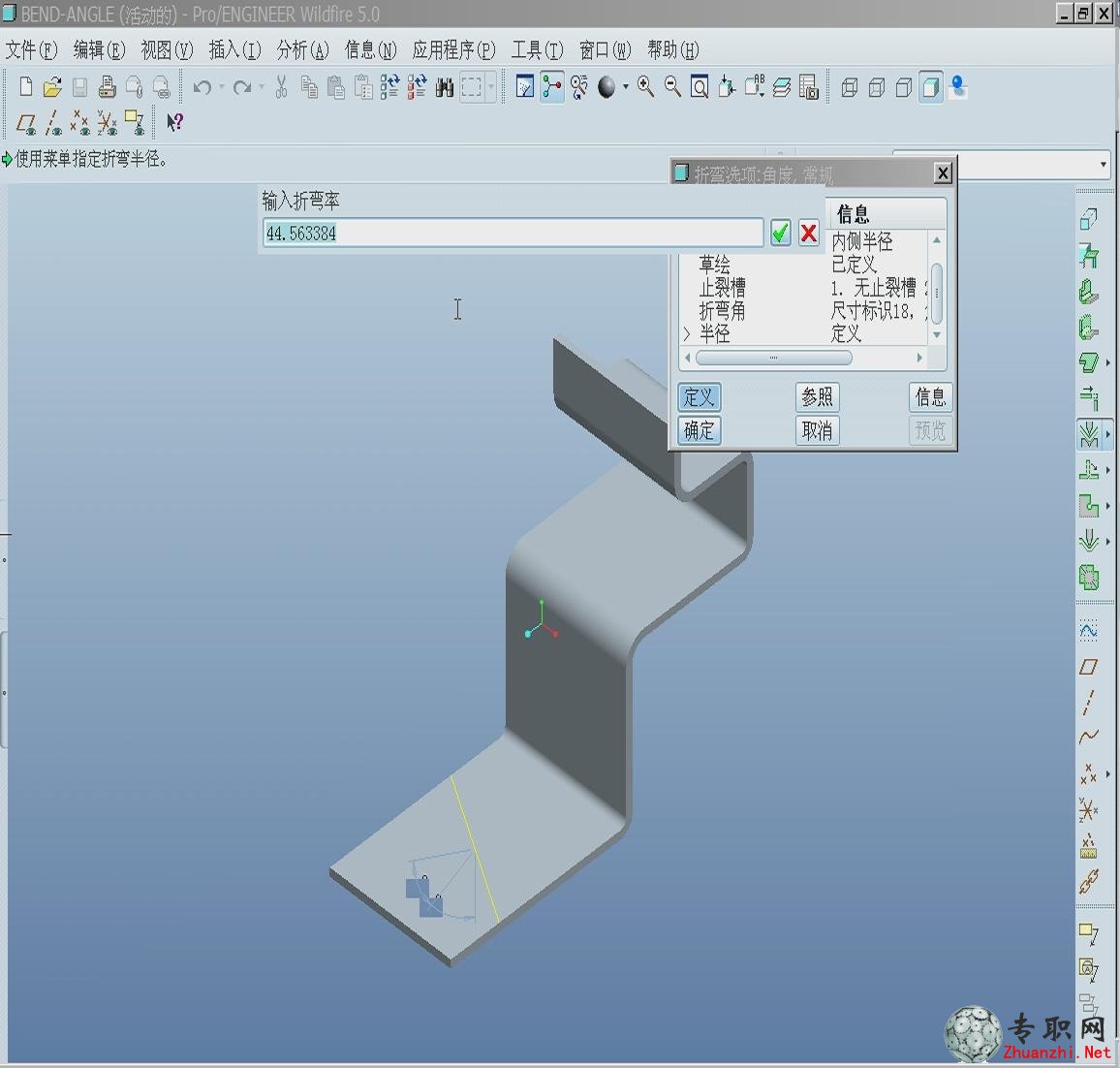The height and width of the screenshot is (1068, 1120).
Task: Undo the last action
Action: click(x=202, y=87)
